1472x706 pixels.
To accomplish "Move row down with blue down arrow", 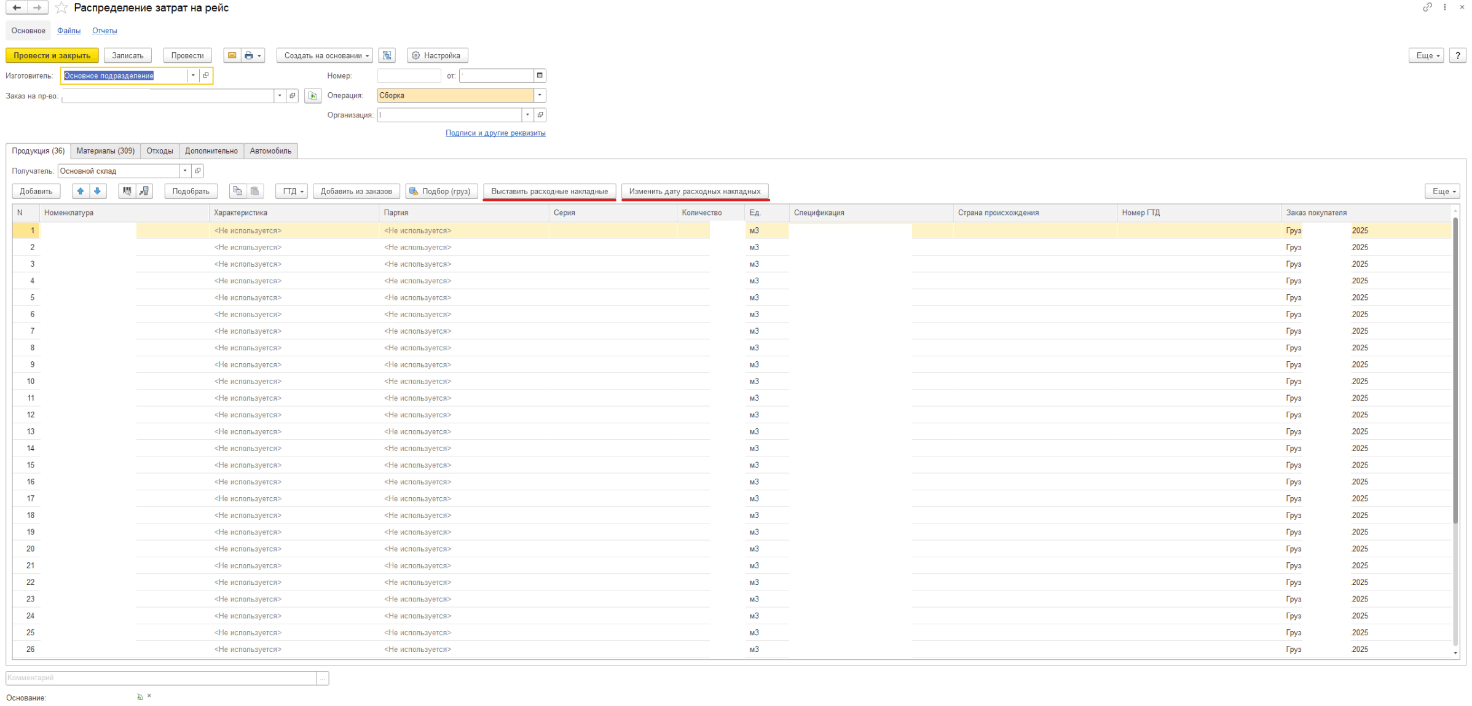I will point(97,191).
